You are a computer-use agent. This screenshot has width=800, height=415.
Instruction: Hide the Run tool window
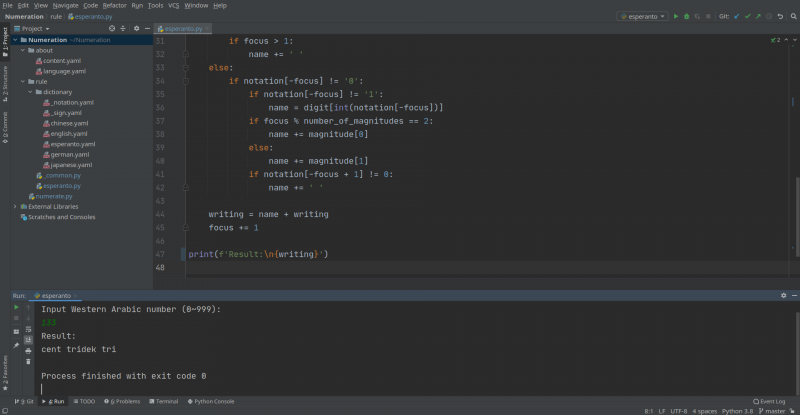[x=794, y=296]
